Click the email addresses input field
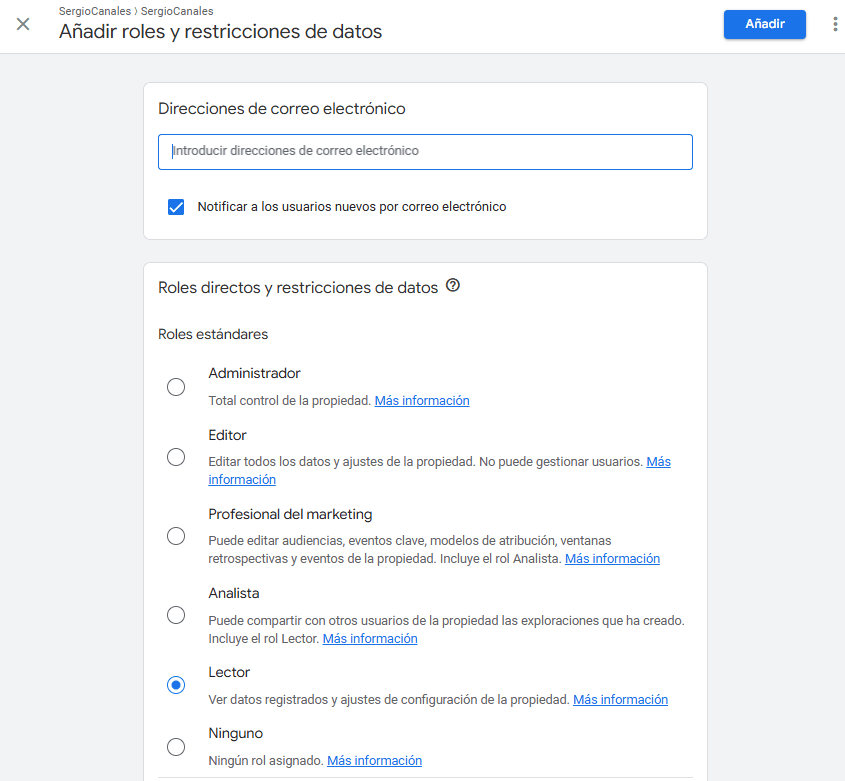 (x=425, y=152)
